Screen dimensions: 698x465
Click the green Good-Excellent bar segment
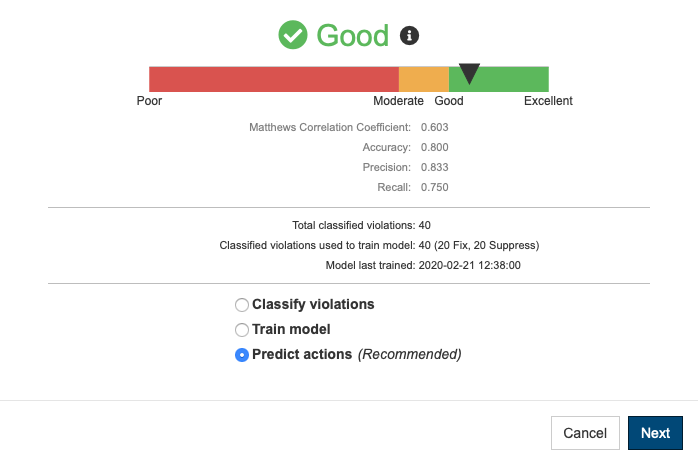[499, 79]
